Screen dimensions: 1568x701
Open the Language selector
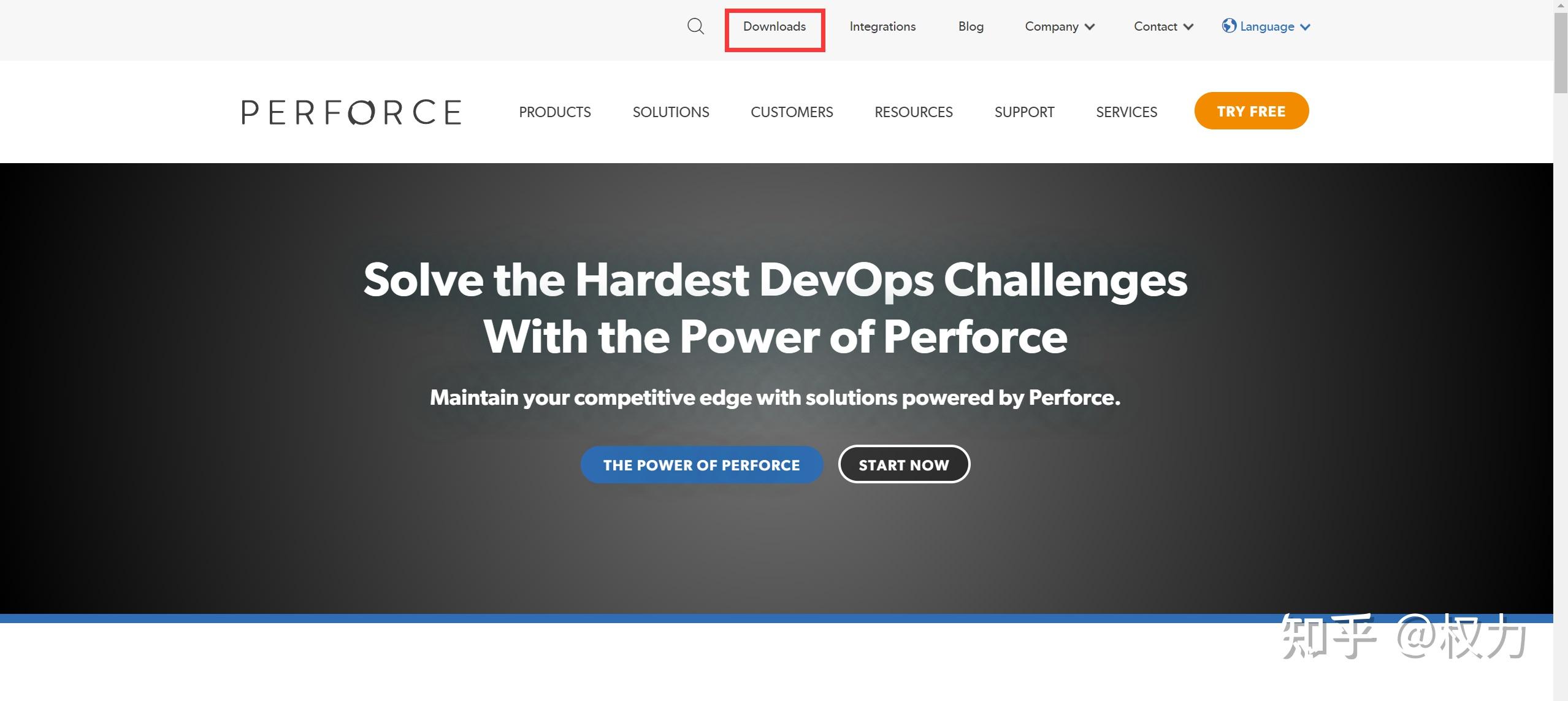(1266, 26)
